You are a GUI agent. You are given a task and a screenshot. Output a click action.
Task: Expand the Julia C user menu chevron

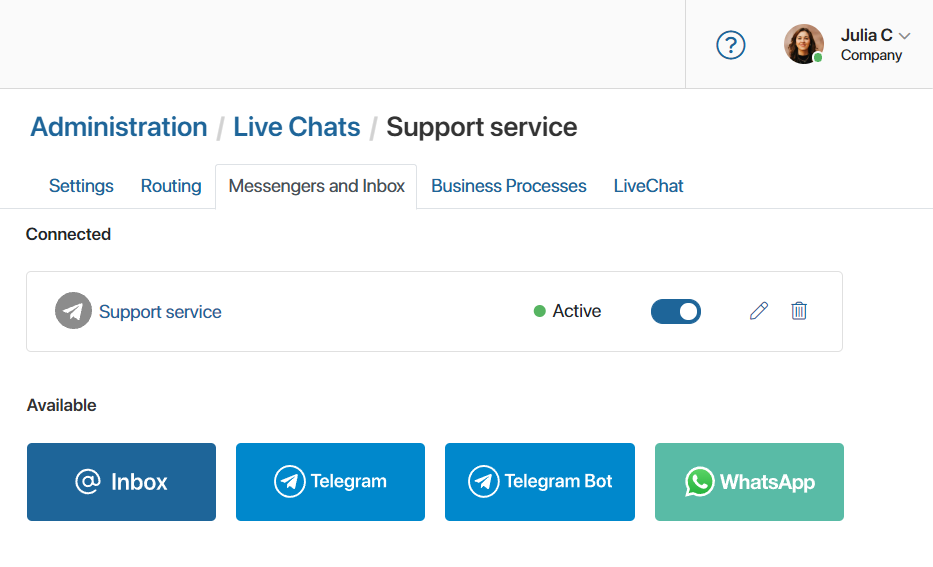click(904, 36)
